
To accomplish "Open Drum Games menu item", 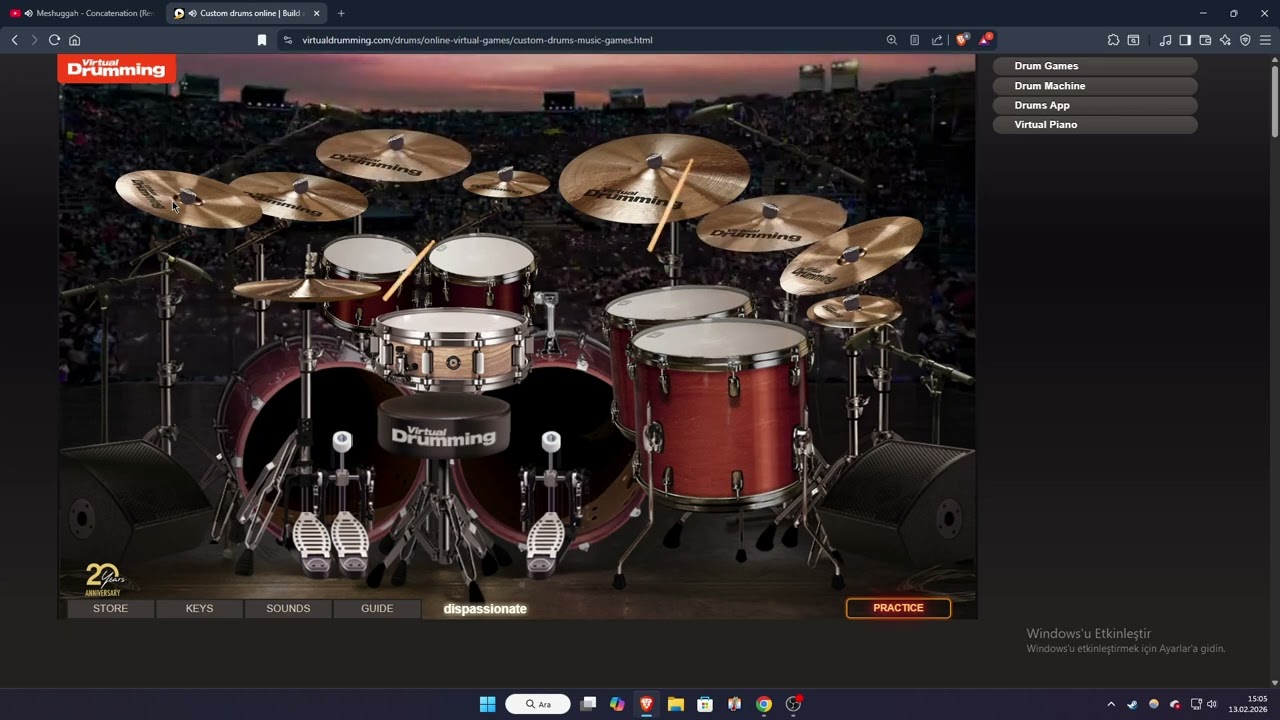I will tap(1095, 66).
